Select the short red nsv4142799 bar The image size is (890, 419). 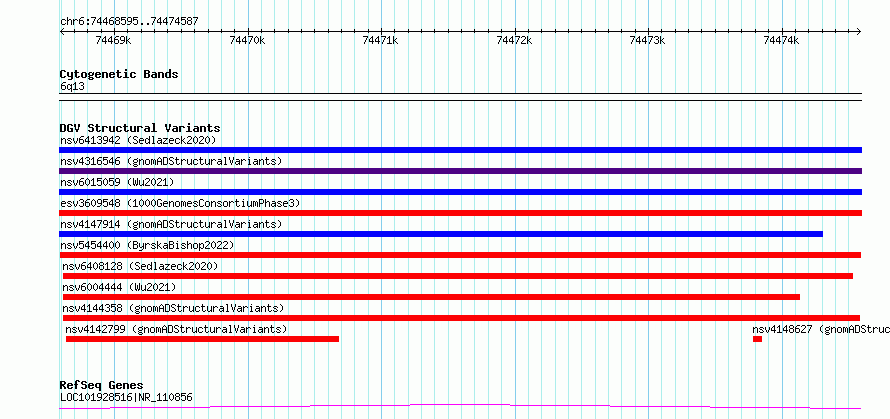(x=202, y=339)
